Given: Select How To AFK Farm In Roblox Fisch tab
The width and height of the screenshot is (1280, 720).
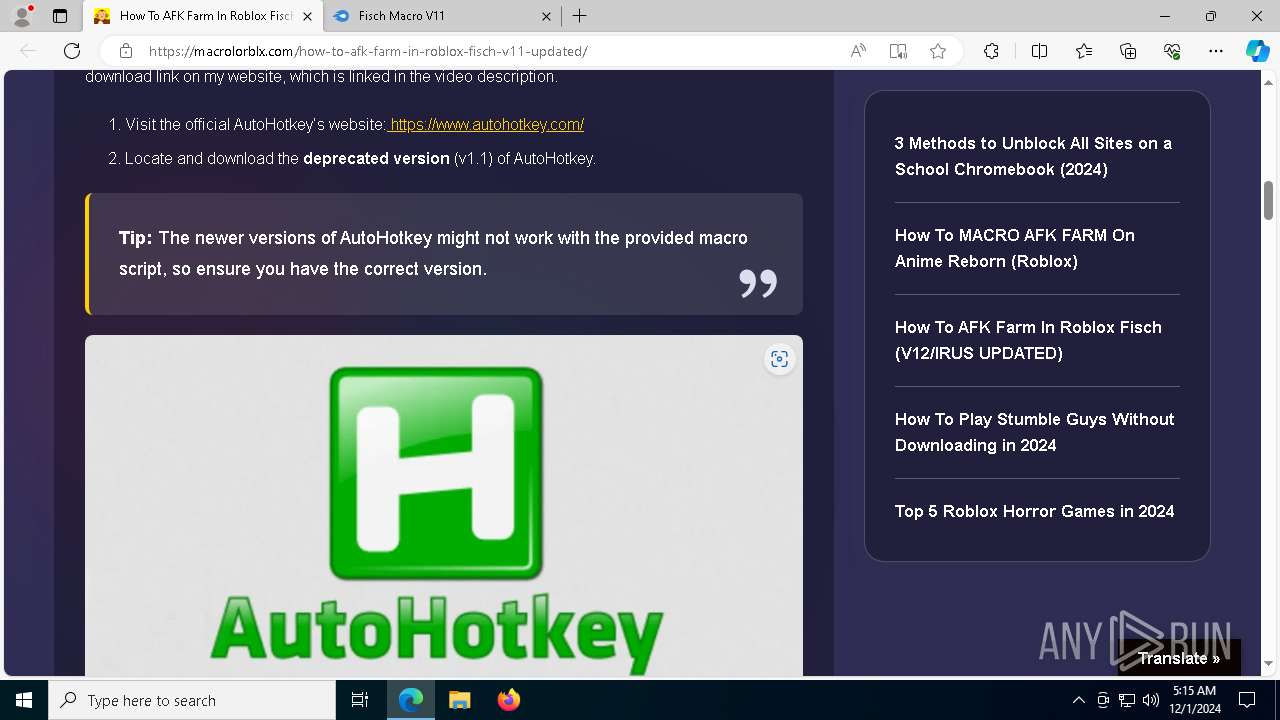Looking at the screenshot, I should point(203,16).
